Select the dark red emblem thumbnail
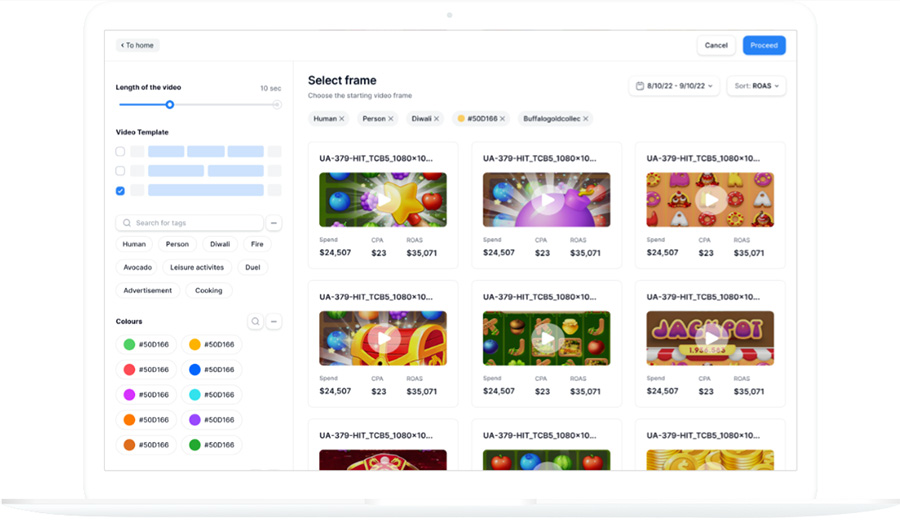Viewport: 900px width, 522px height. tap(383, 460)
